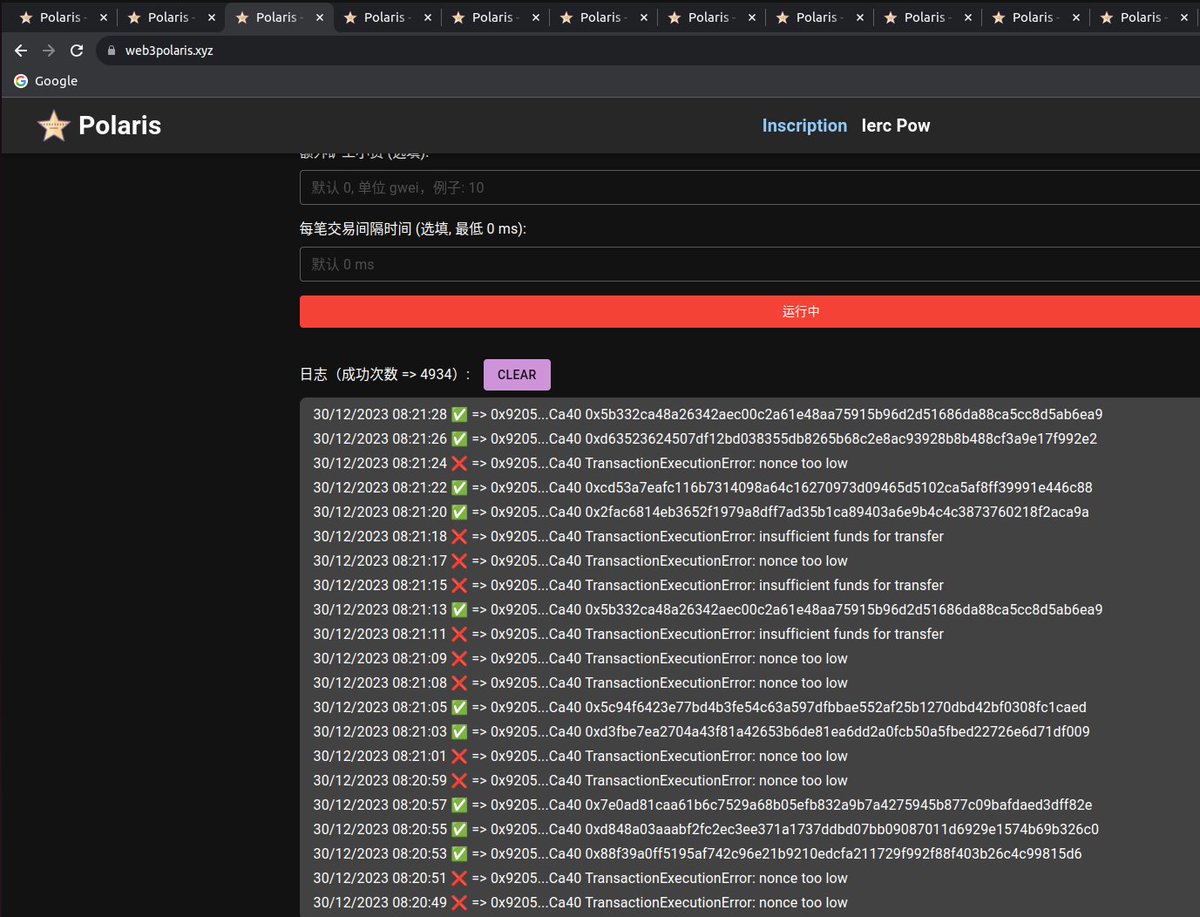The image size is (1200, 917).
Task: Click the Polaris star logo in the header
Action: coord(53,125)
